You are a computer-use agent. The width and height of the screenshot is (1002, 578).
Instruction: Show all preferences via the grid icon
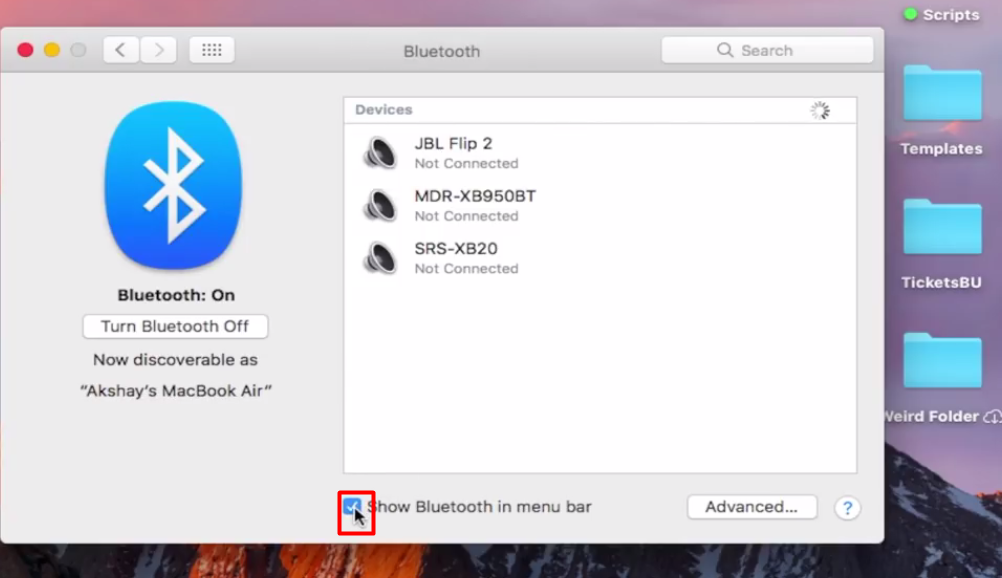(212, 50)
